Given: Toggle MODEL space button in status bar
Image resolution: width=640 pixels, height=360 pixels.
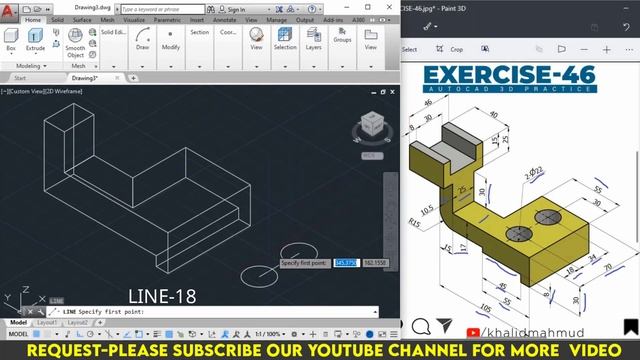Looking at the screenshot, I should (x=18, y=334).
